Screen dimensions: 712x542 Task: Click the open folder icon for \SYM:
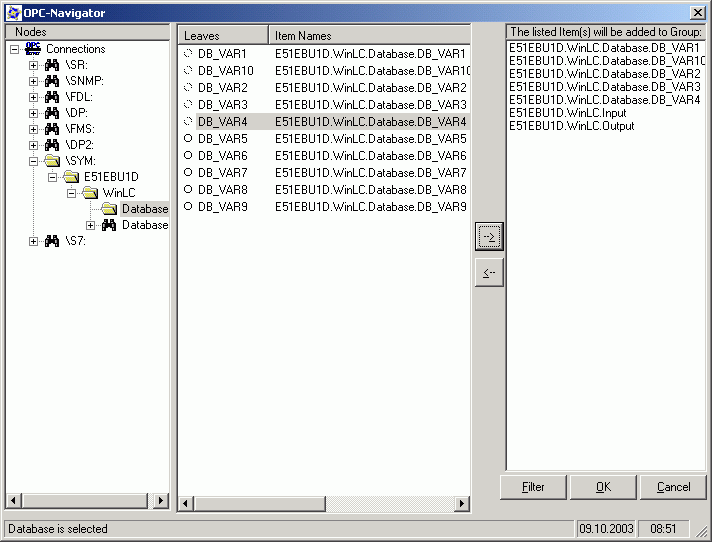tap(52, 161)
